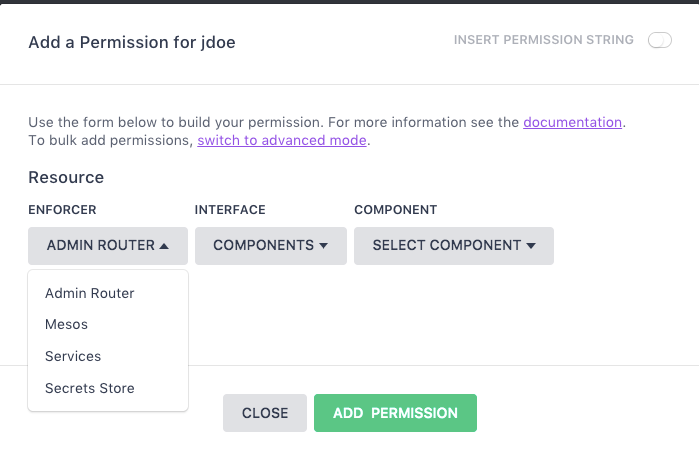The height and width of the screenshot is (454, 699).
Task: Click the up caret on Admin Router
Action: point(164,245)
